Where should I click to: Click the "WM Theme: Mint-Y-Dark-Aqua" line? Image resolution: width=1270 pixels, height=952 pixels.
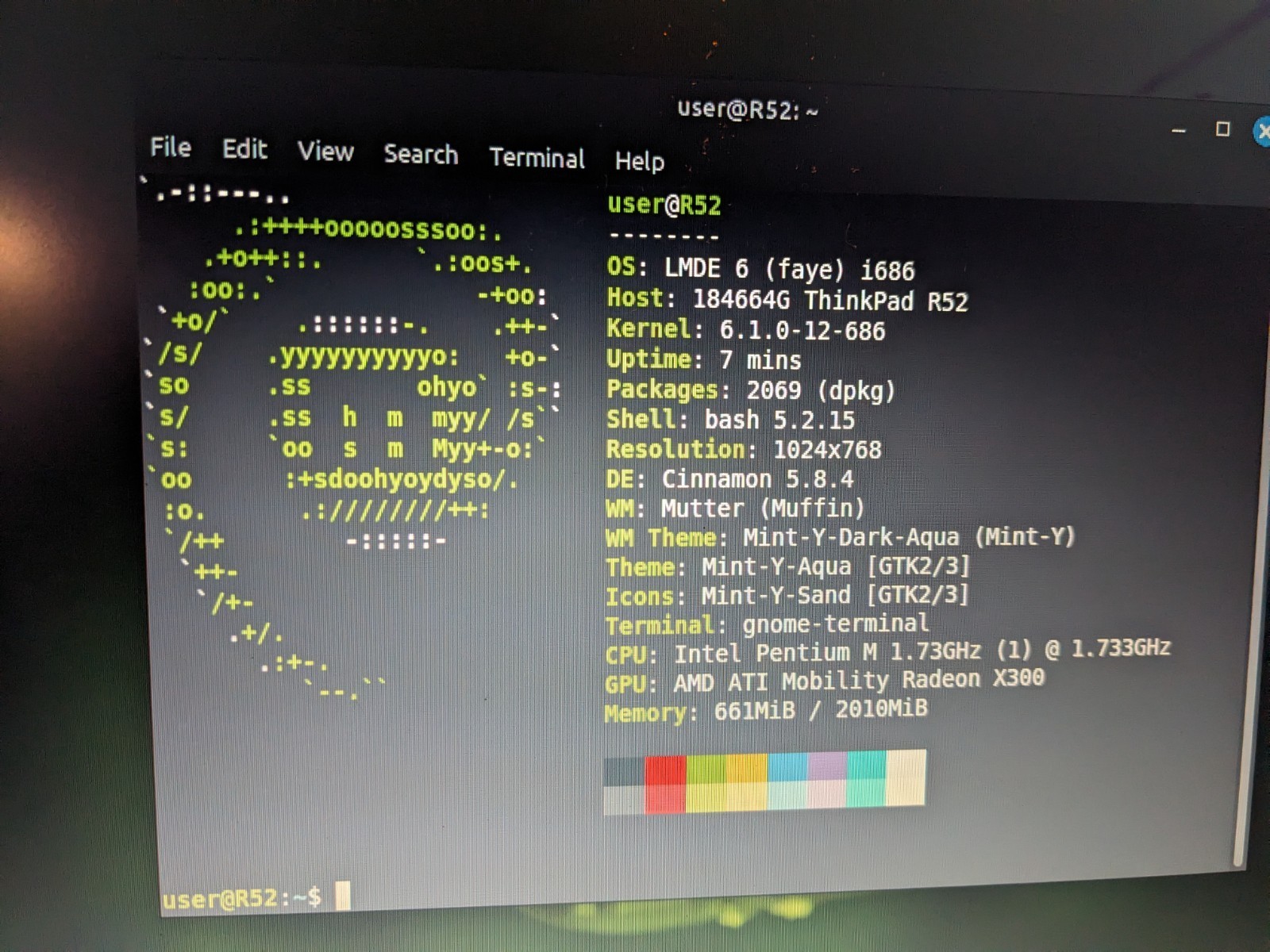tap(840, 537)
